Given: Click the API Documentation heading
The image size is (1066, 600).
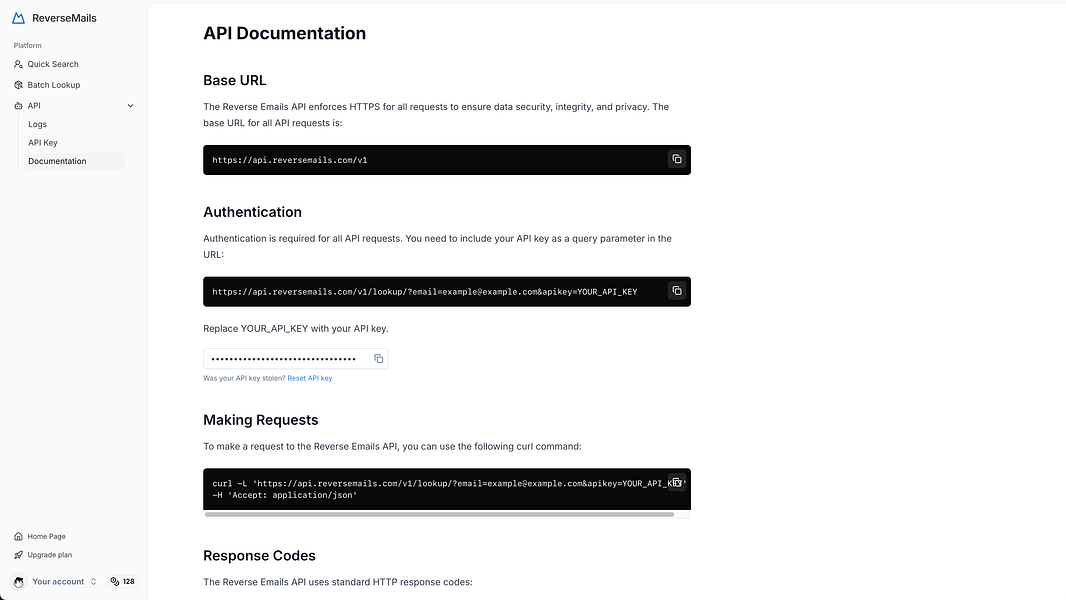Looking at the screenshot, I should click(x=284, y=33).
